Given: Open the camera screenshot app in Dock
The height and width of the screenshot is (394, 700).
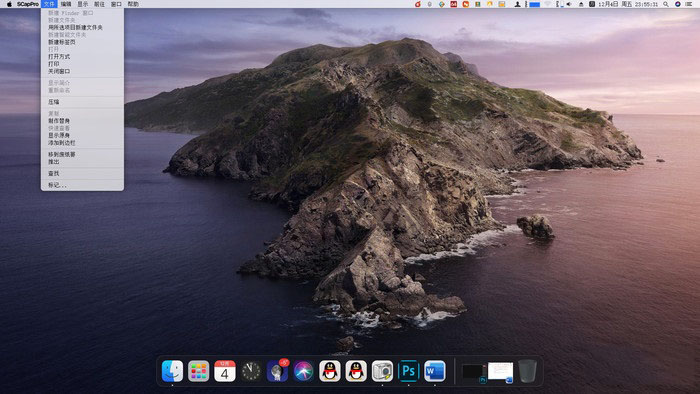Looking at the screenshot, I should tap(383, 371).
